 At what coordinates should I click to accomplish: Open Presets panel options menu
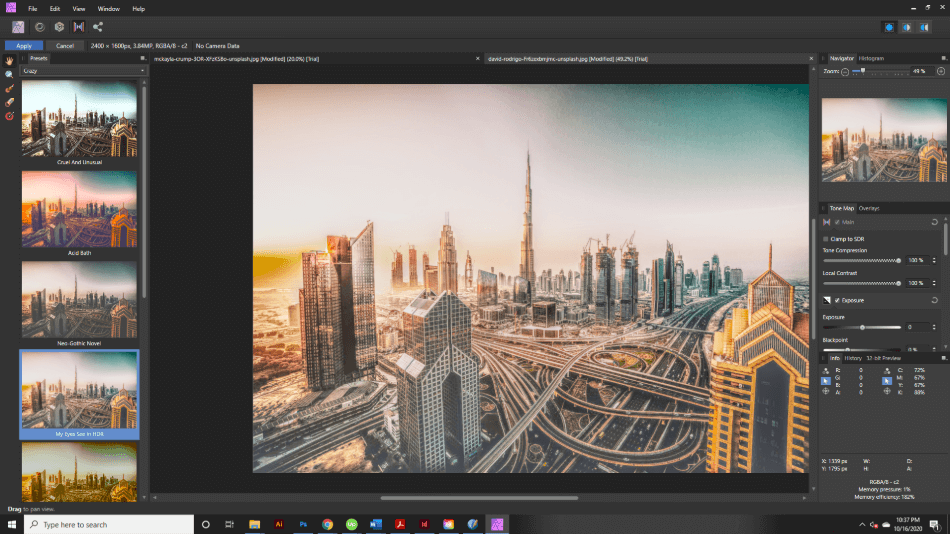click(143, 58)
